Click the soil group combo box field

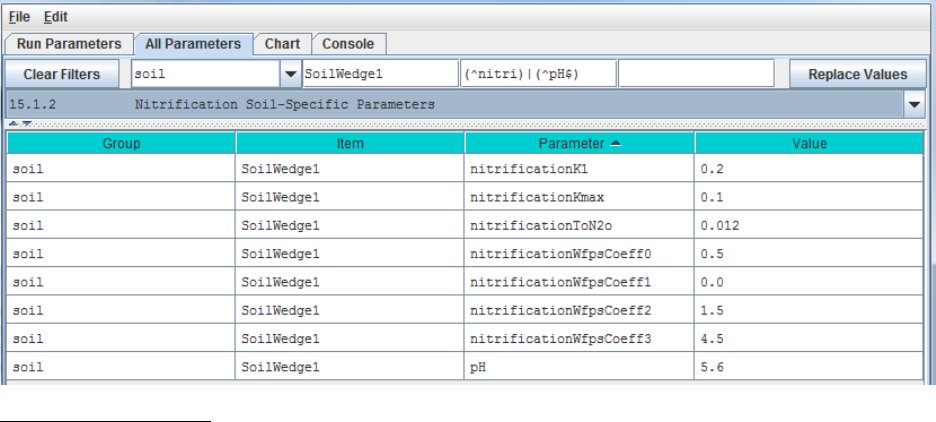[x=205, y=74]
